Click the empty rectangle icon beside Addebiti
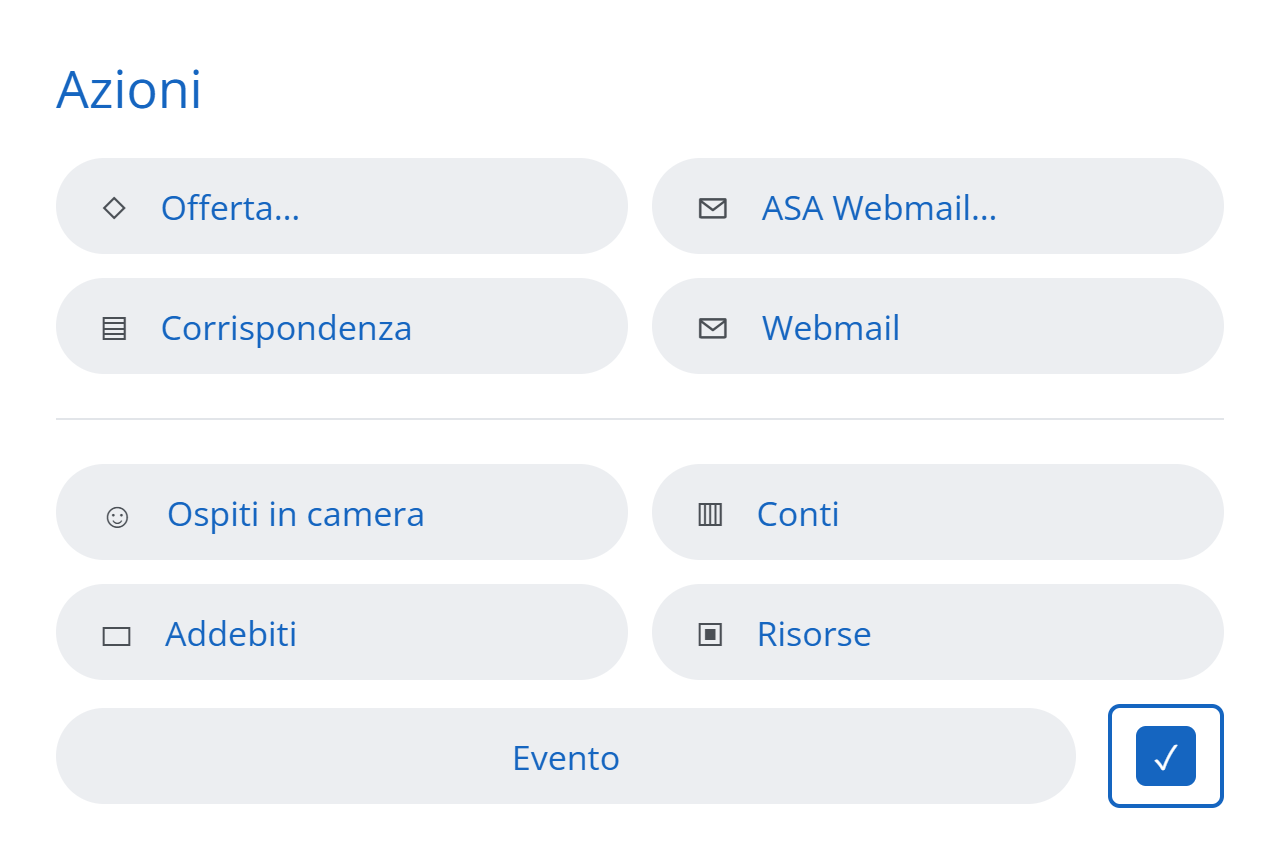 pos(116,636)
